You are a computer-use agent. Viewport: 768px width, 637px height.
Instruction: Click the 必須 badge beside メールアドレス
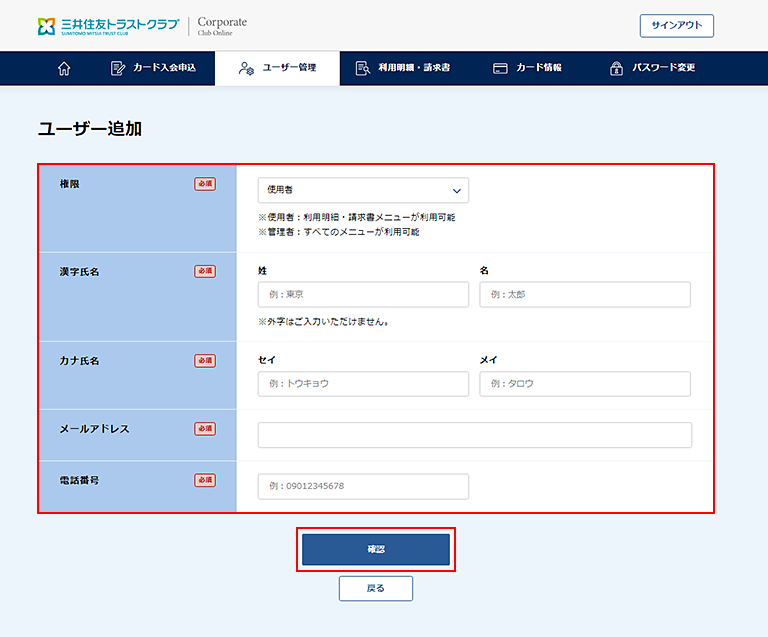(x=205, y=429)
